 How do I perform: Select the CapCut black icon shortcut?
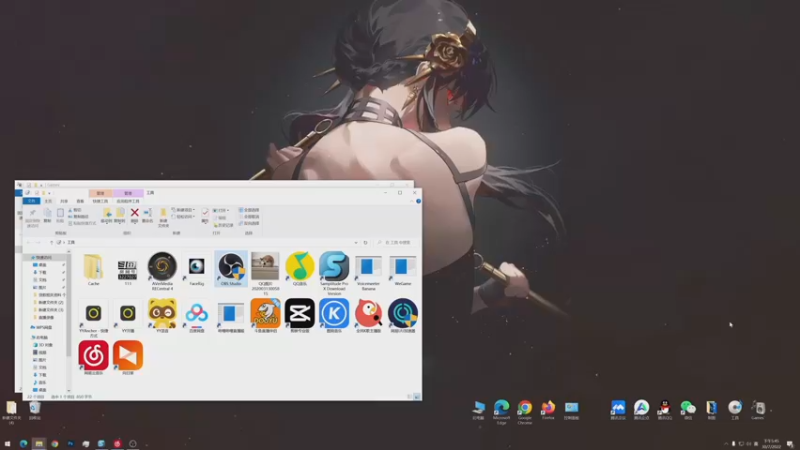(299, 316)
